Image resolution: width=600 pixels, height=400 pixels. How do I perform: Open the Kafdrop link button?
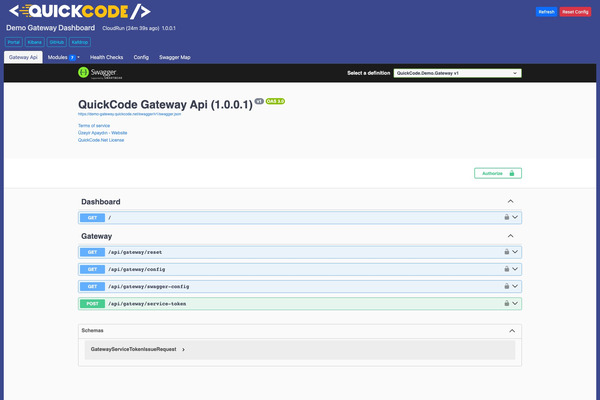pos(80,42)
